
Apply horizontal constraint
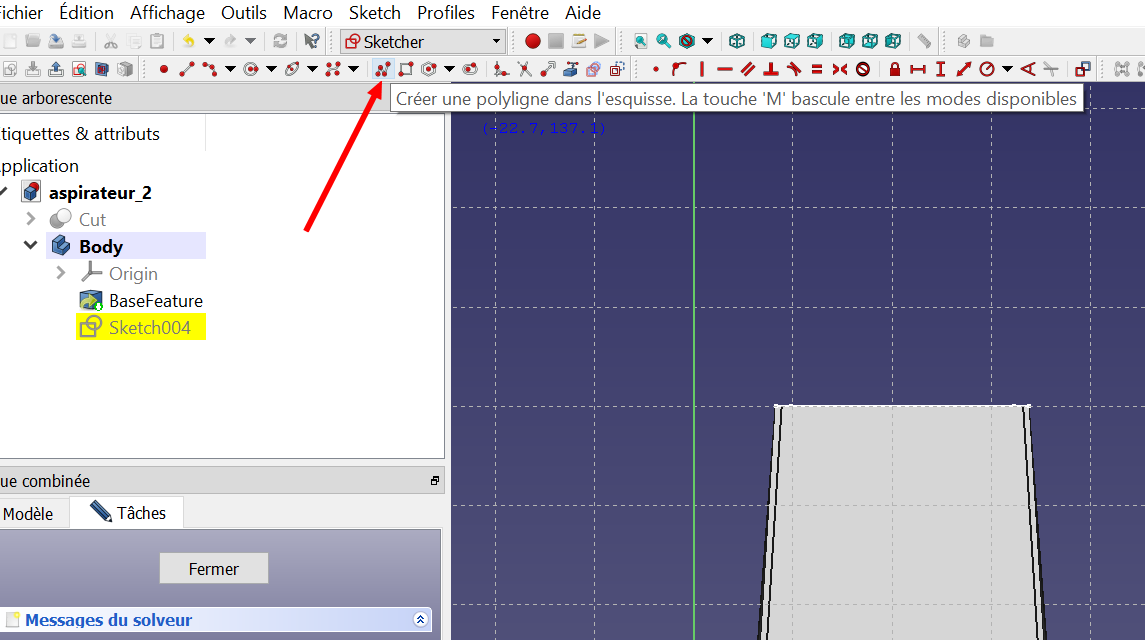tap(724, 69)
